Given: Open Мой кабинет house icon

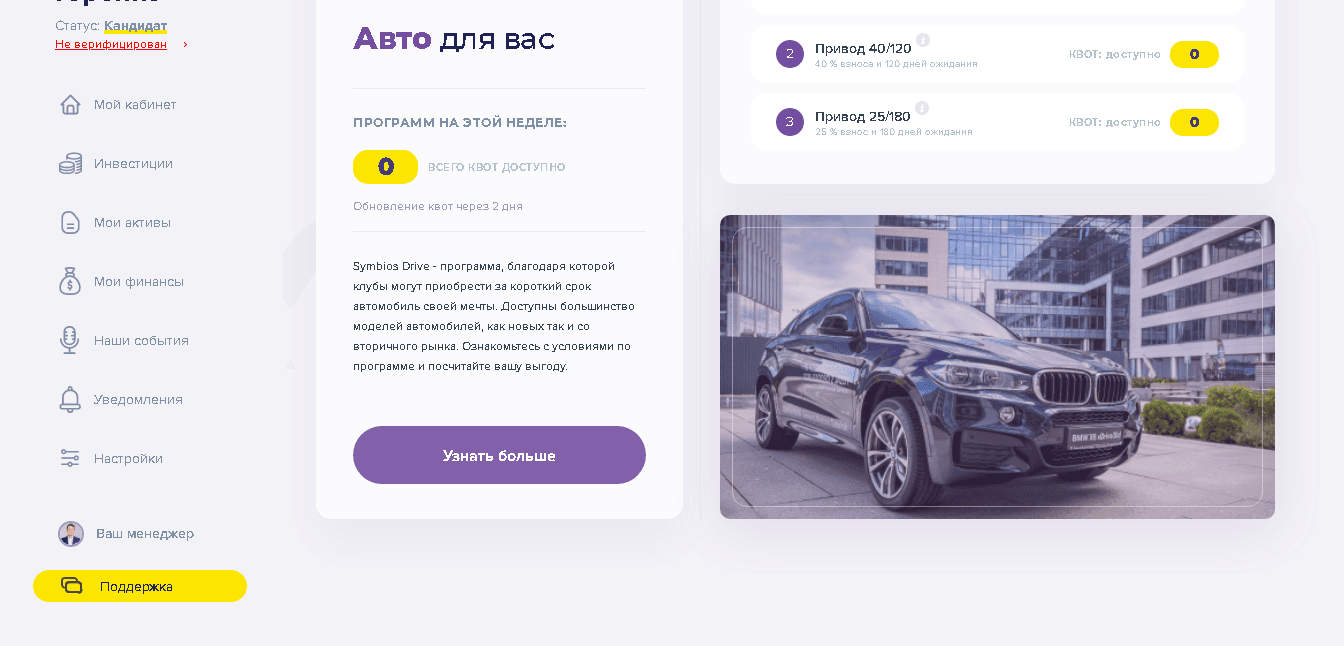Looking at the screenshot, I should coord(70,105).
